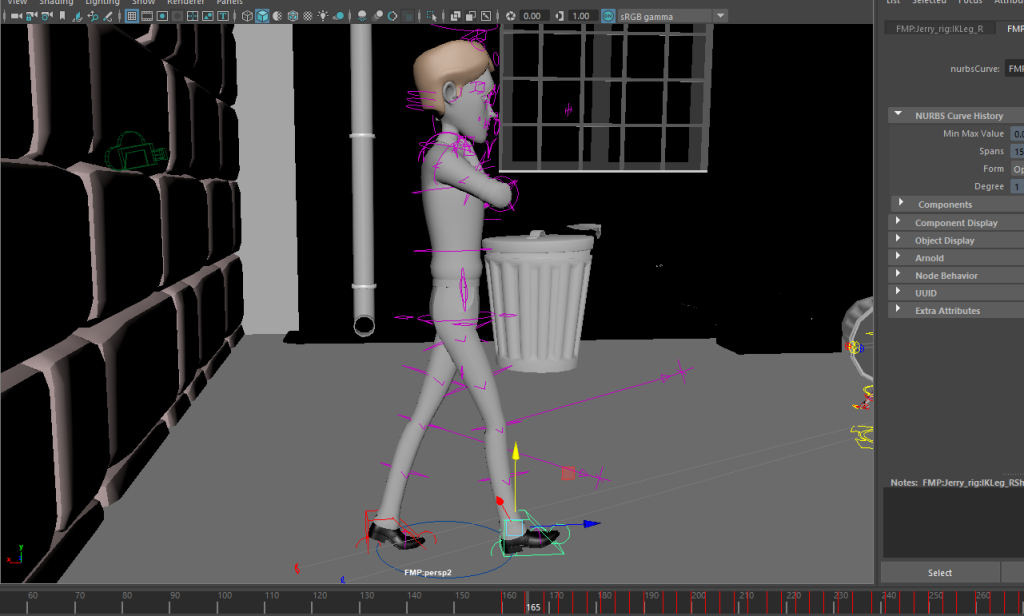Click the Shadows icon
Image resolution: width=1024 pixels, height=616 pixels.
(338, 16)
